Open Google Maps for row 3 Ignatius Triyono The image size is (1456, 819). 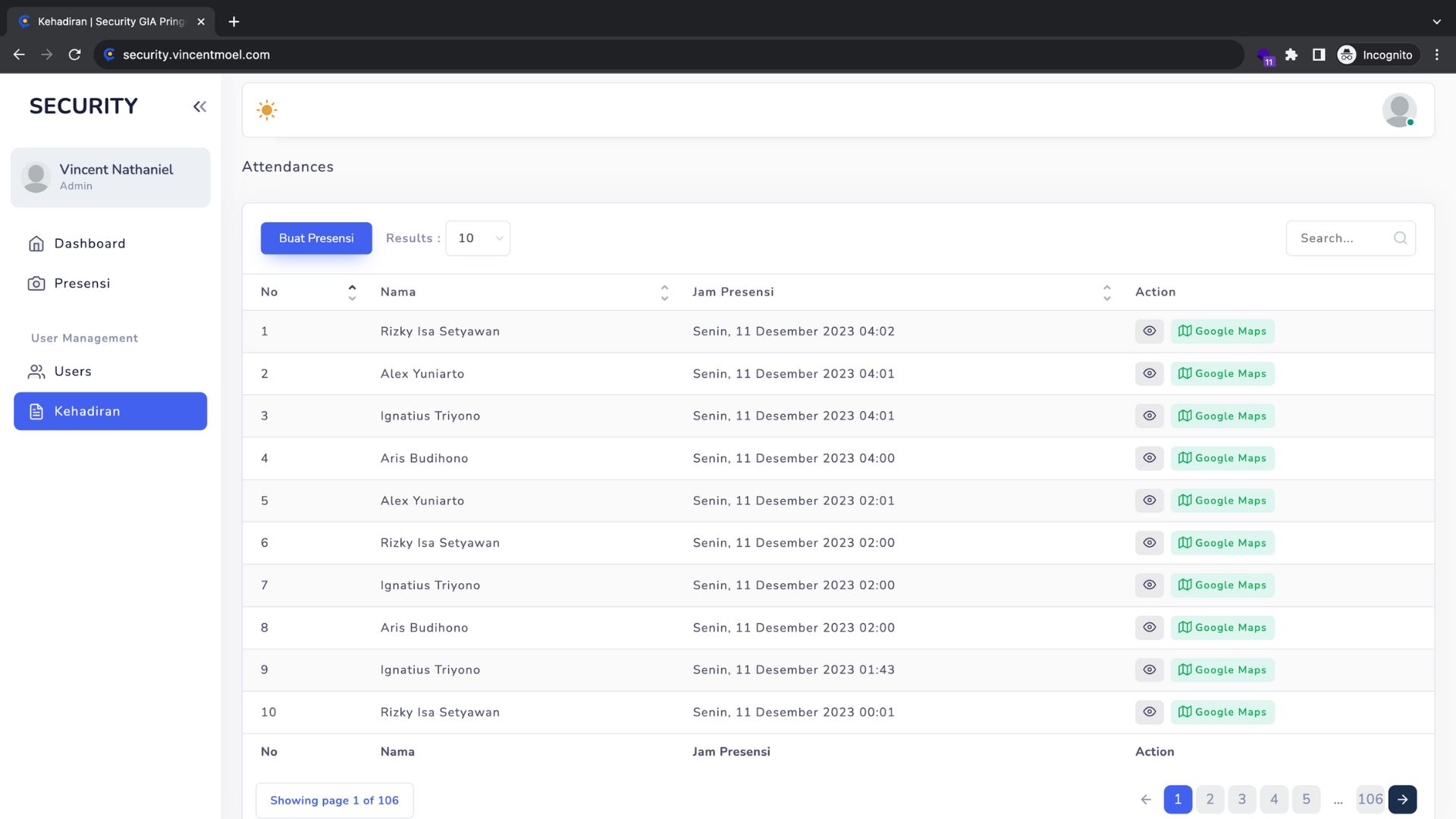tap(1222, 416)
